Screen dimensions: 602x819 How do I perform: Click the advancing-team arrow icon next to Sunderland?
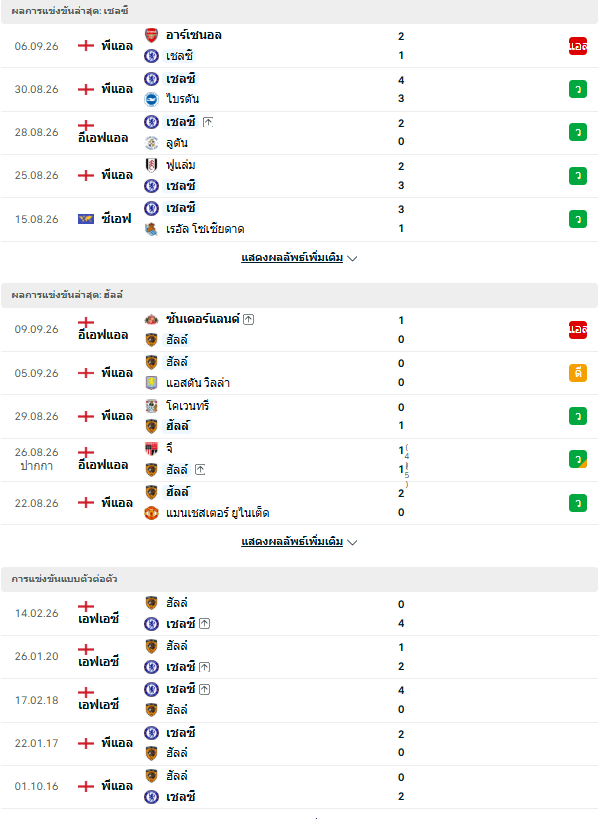point(249,319)
